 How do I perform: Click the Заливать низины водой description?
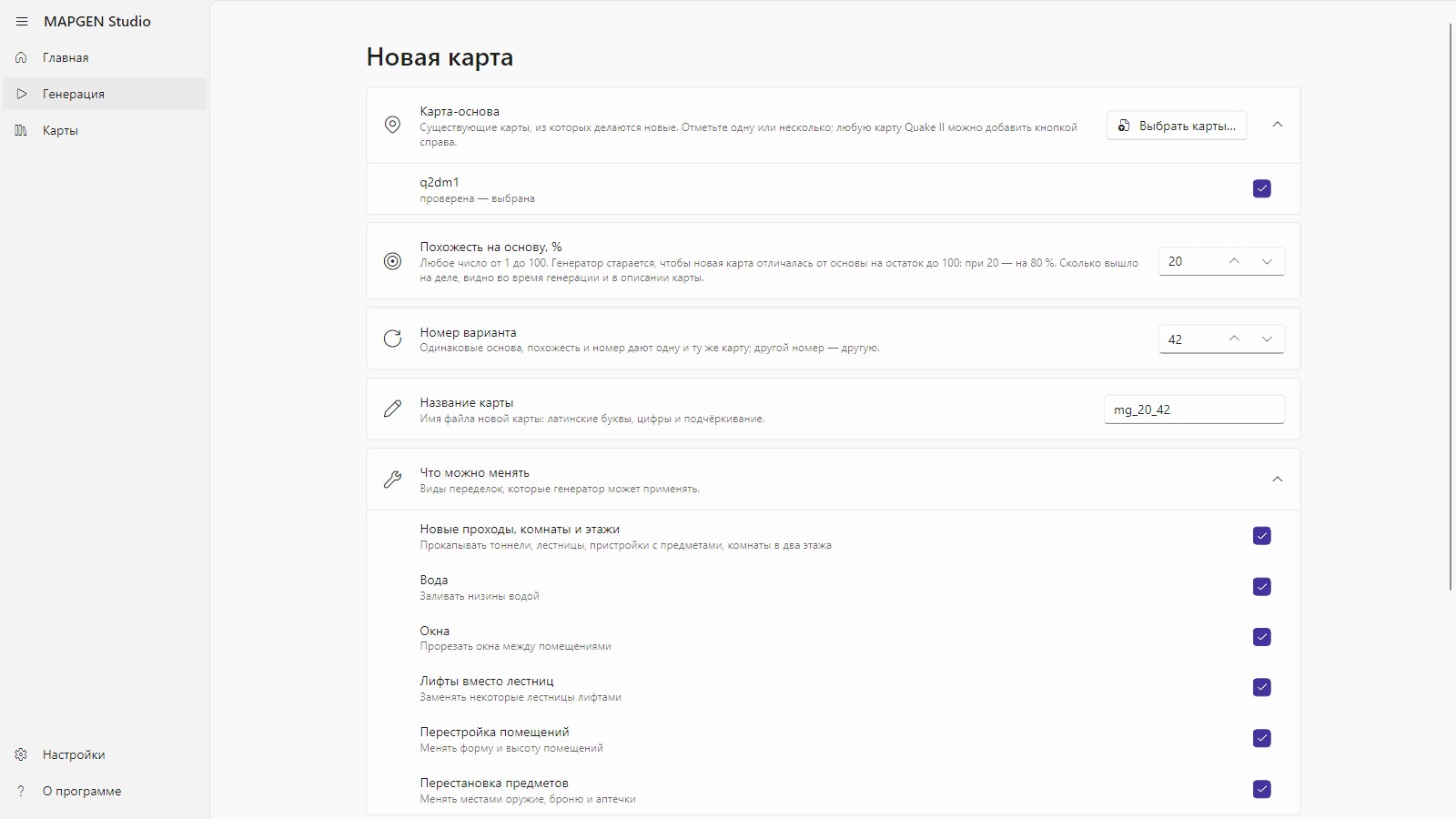[480, 596]
